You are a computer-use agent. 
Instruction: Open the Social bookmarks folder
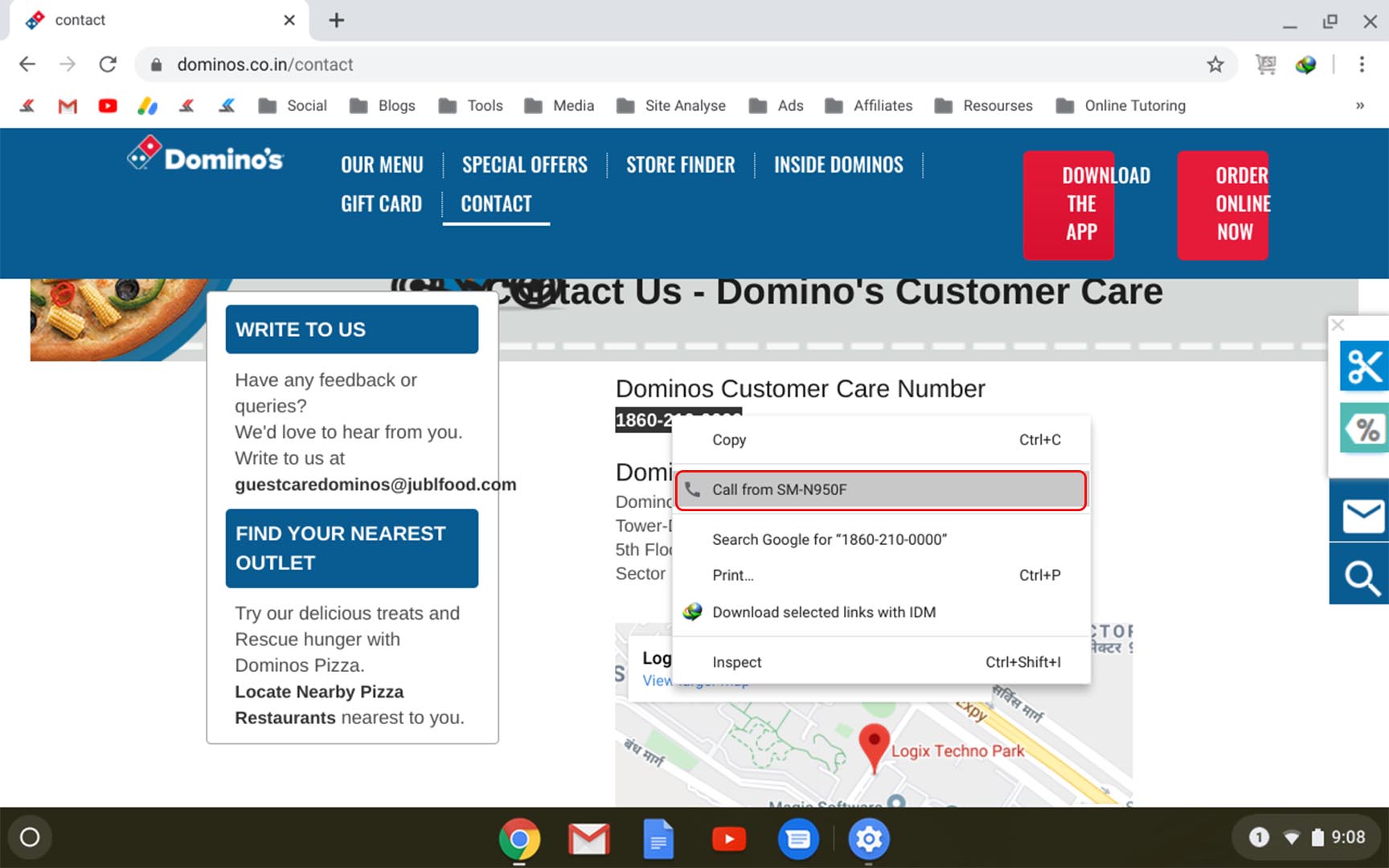coord(293,105)
